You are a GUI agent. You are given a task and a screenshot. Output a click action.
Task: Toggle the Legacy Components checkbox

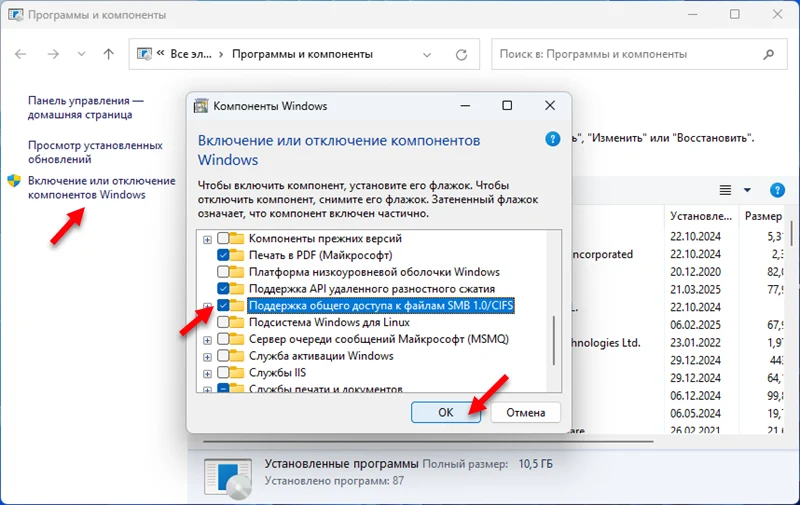click(x=223, y=238)
